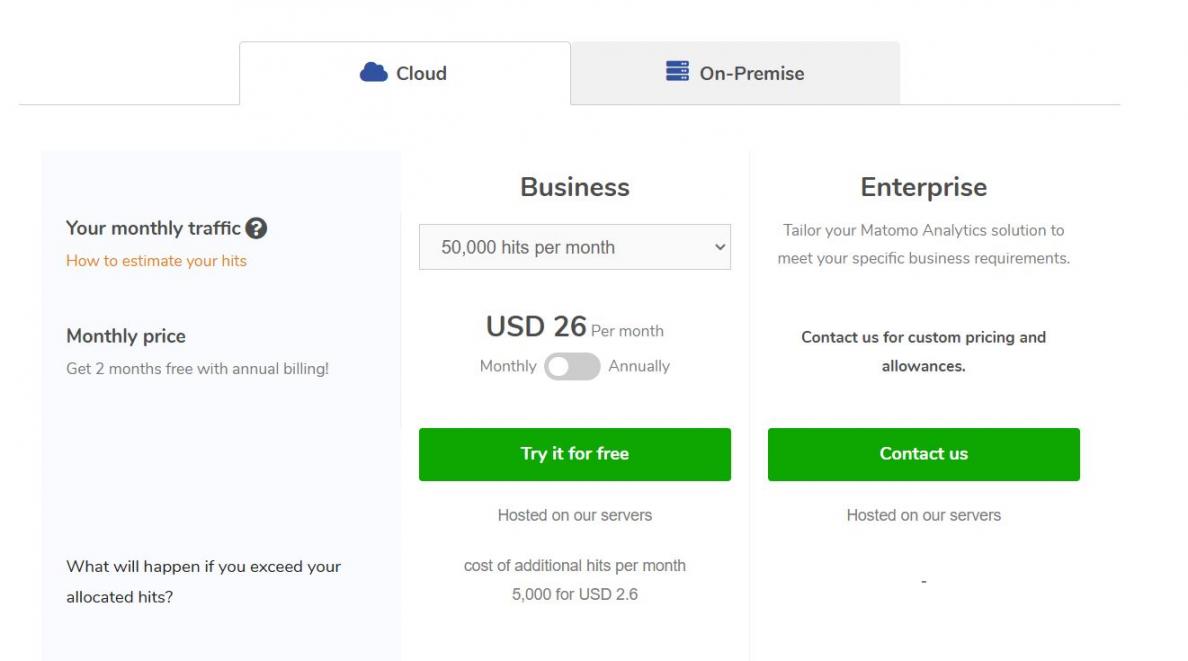Click the '5,000 for USD 2.6' overage text
Image resolution: width=1188 pixels, height=661 pixels.
point(574,594)
